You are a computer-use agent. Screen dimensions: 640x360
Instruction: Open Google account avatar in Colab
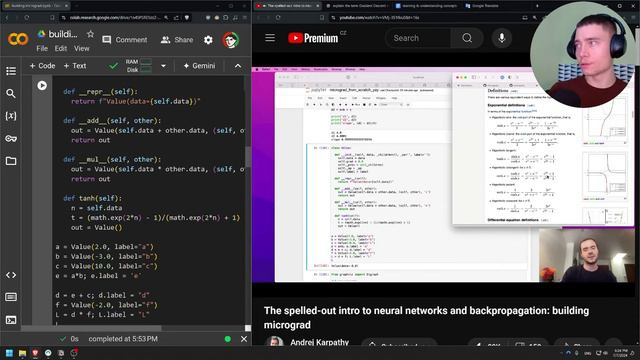[x=231, y=40]
